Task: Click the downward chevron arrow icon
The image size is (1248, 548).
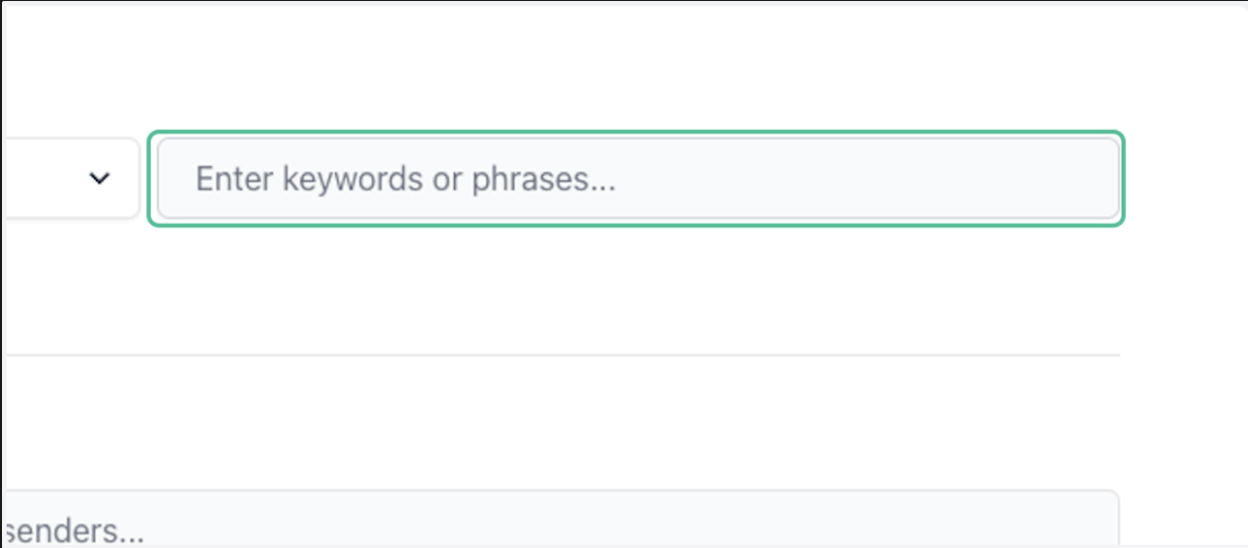Action: (x=99, y=179)
